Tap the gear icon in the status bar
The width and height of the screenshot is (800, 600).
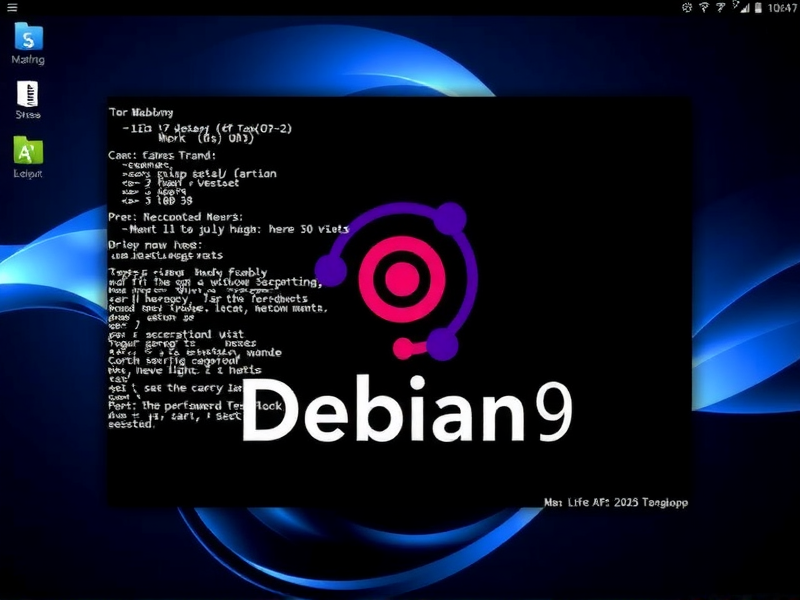[x=687, y=8]
